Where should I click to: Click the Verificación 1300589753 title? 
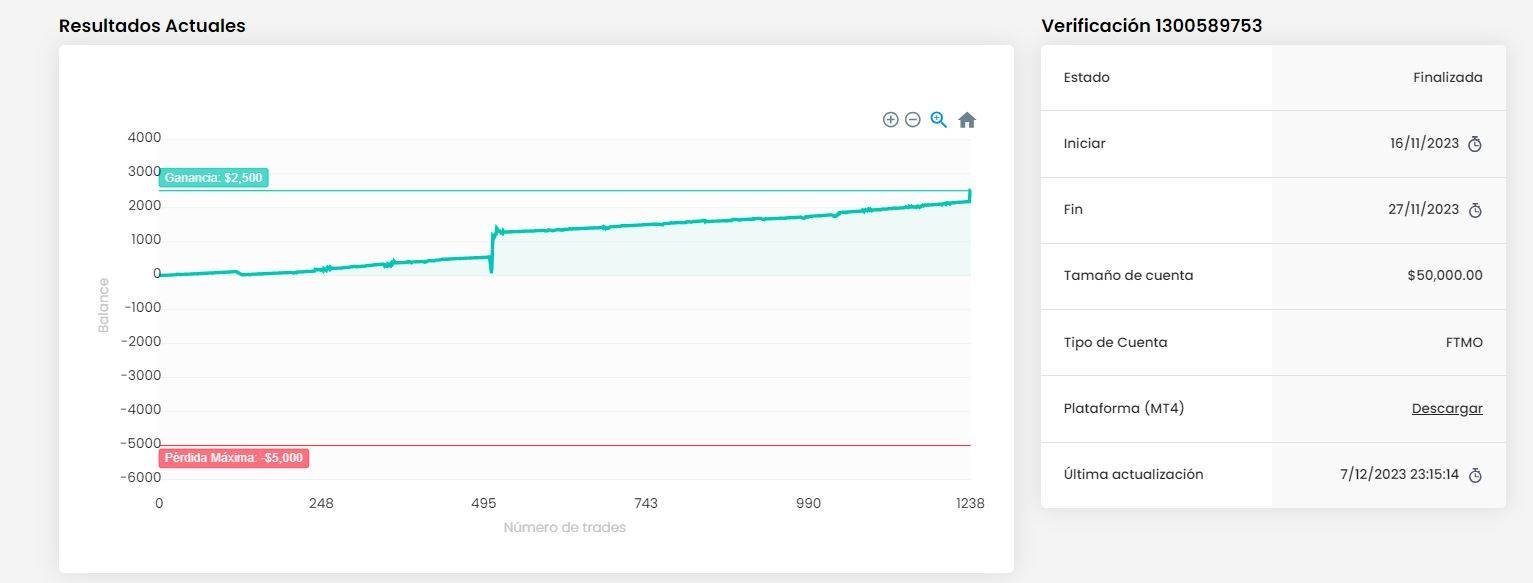click(1151, 26)
